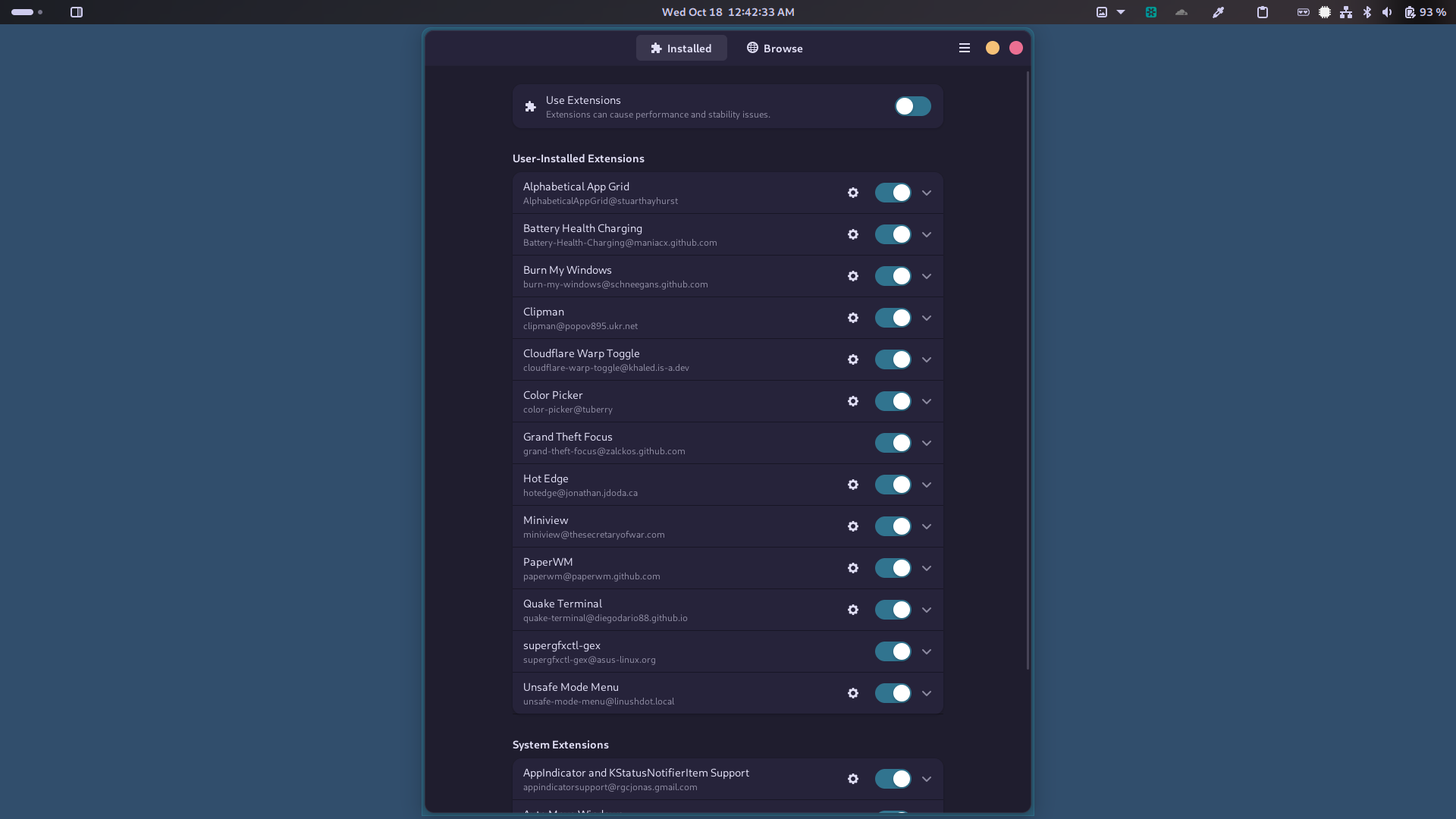Open Clipman extension preferences

click(852, 318)
